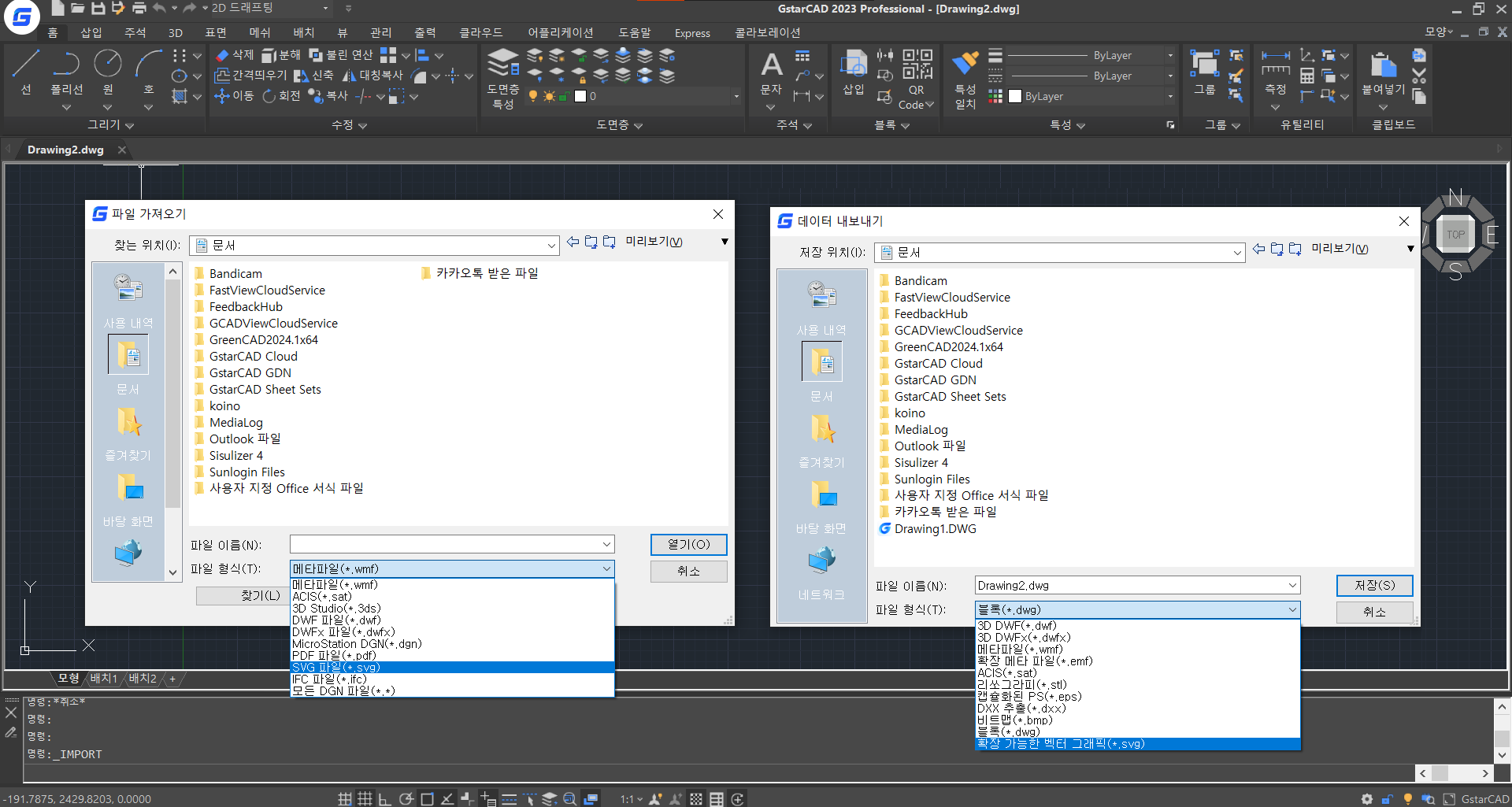Collapse the 파일 형식 dropdown in import dialog

606,568
